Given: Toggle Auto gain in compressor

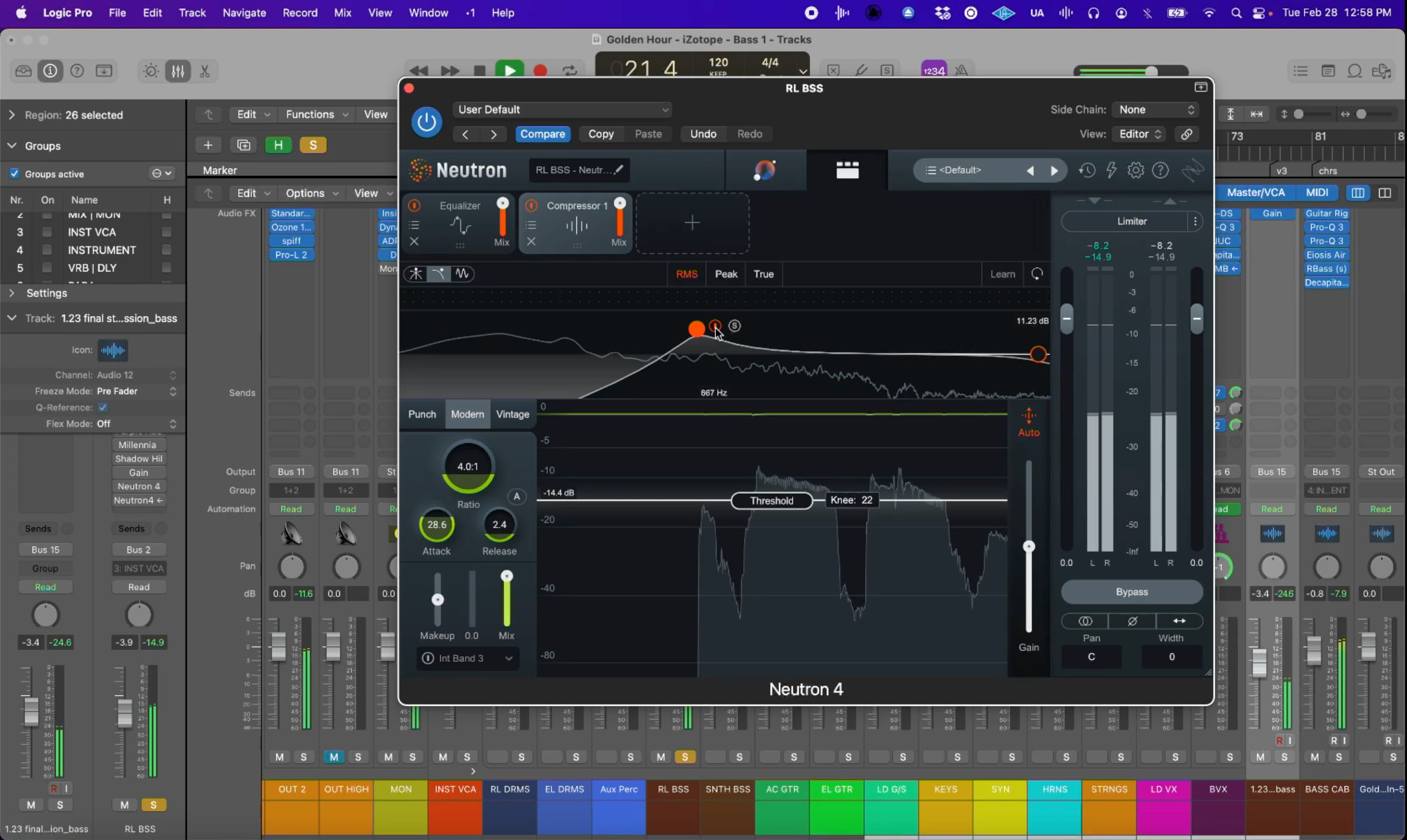Looking at the screenshot, I should (x=1029, y=422).
